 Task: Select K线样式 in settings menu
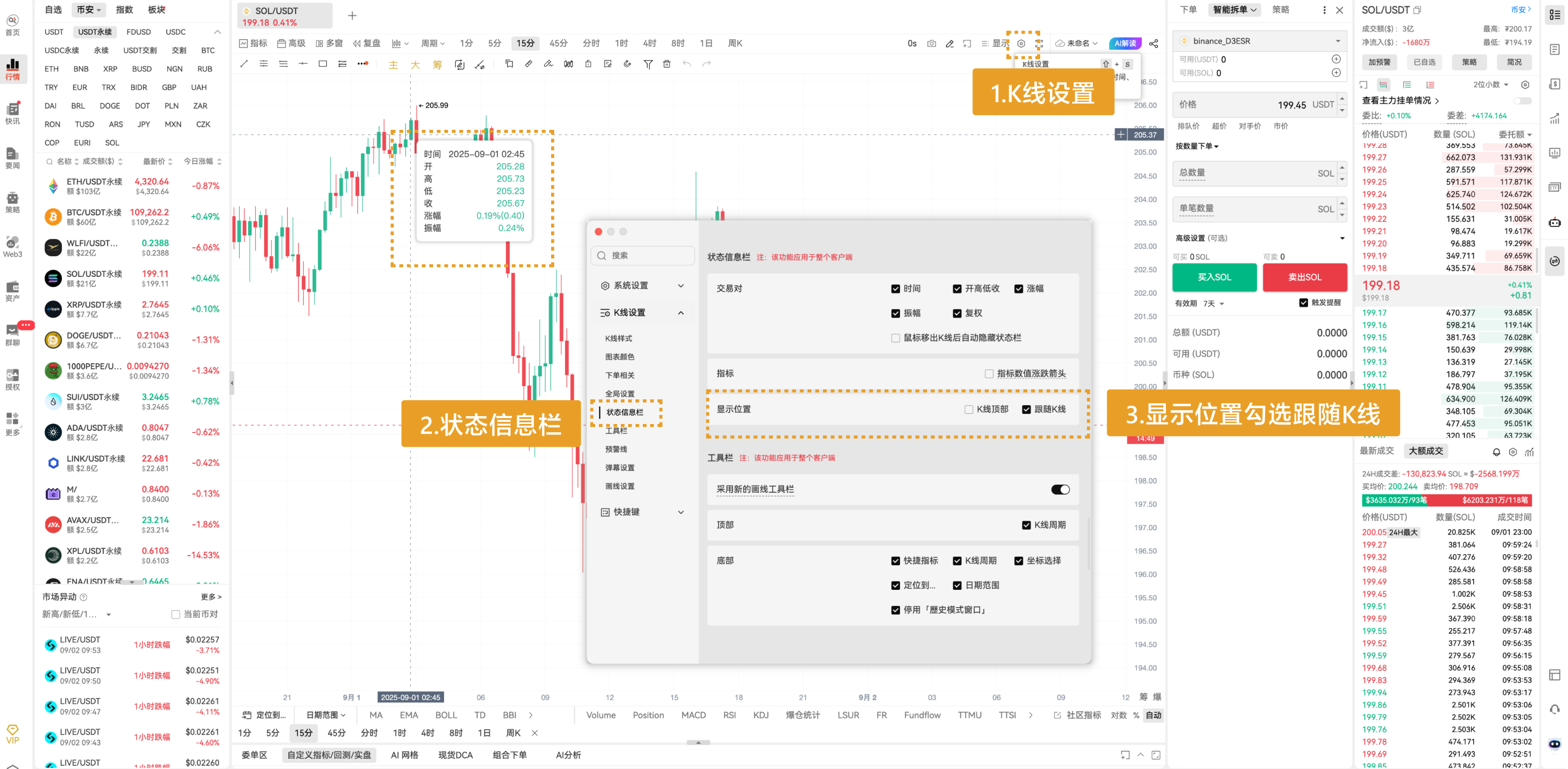pos(618,338)
